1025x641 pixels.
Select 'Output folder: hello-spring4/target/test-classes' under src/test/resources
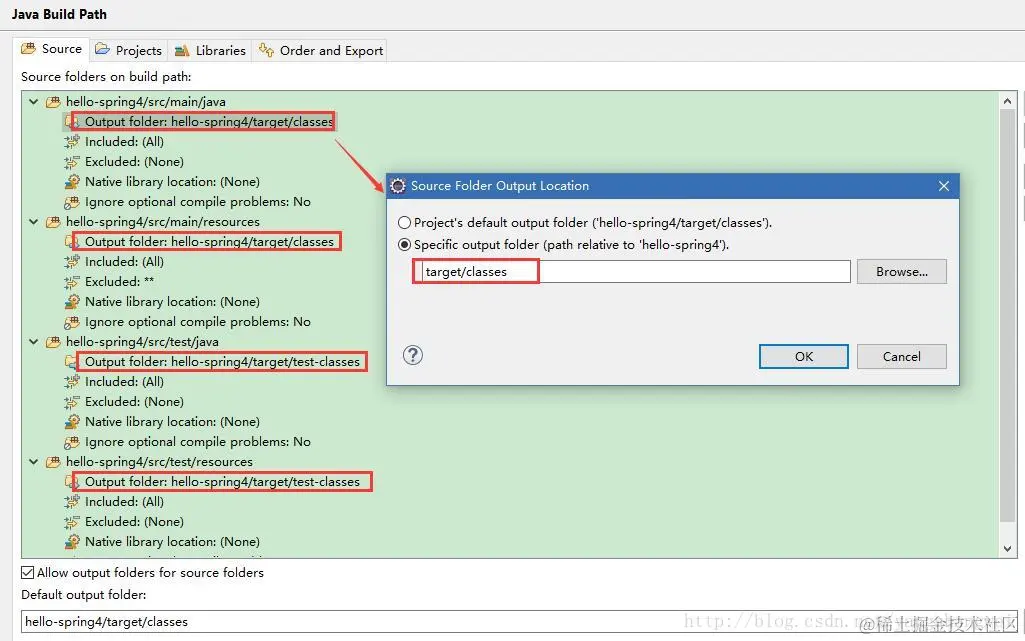click(222, 482)
